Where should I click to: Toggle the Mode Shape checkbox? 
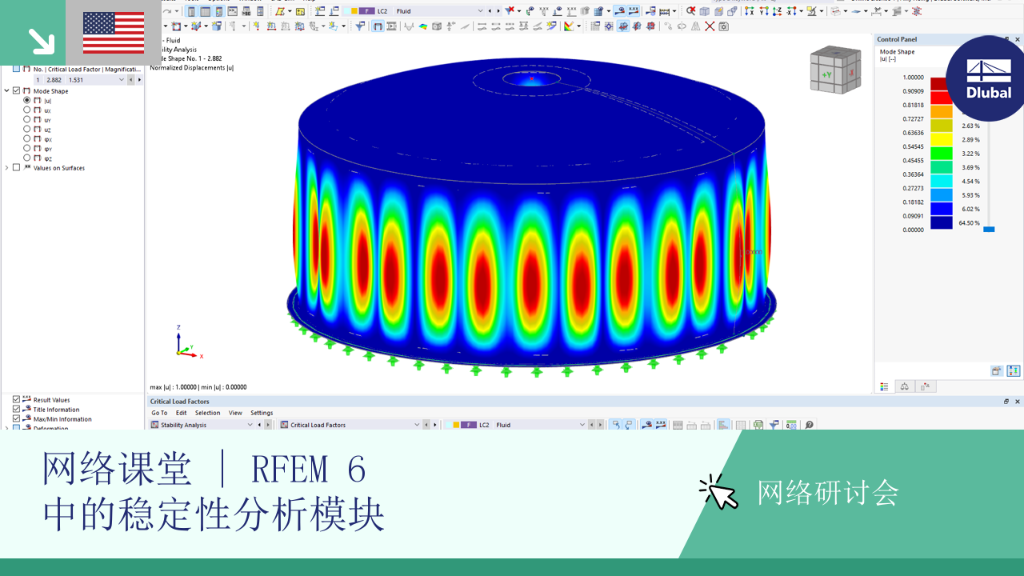(17, 91)
